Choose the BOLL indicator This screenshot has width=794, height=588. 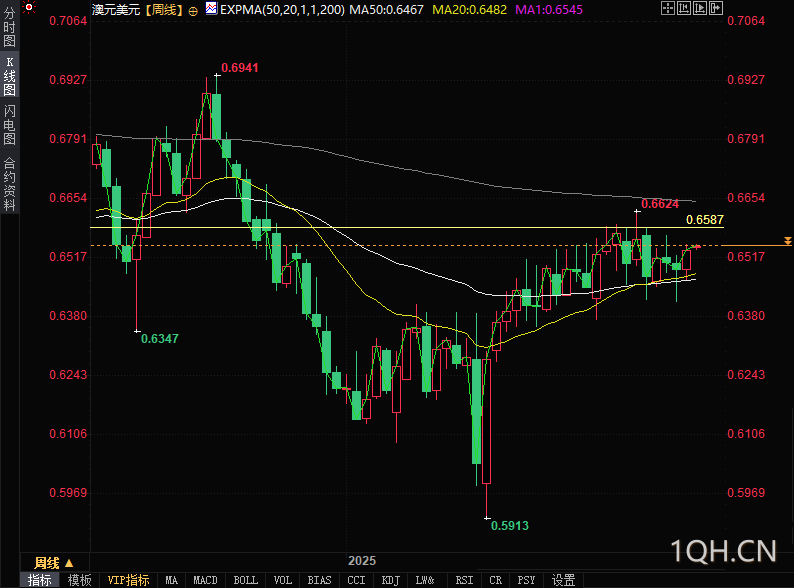click(246, 580)
